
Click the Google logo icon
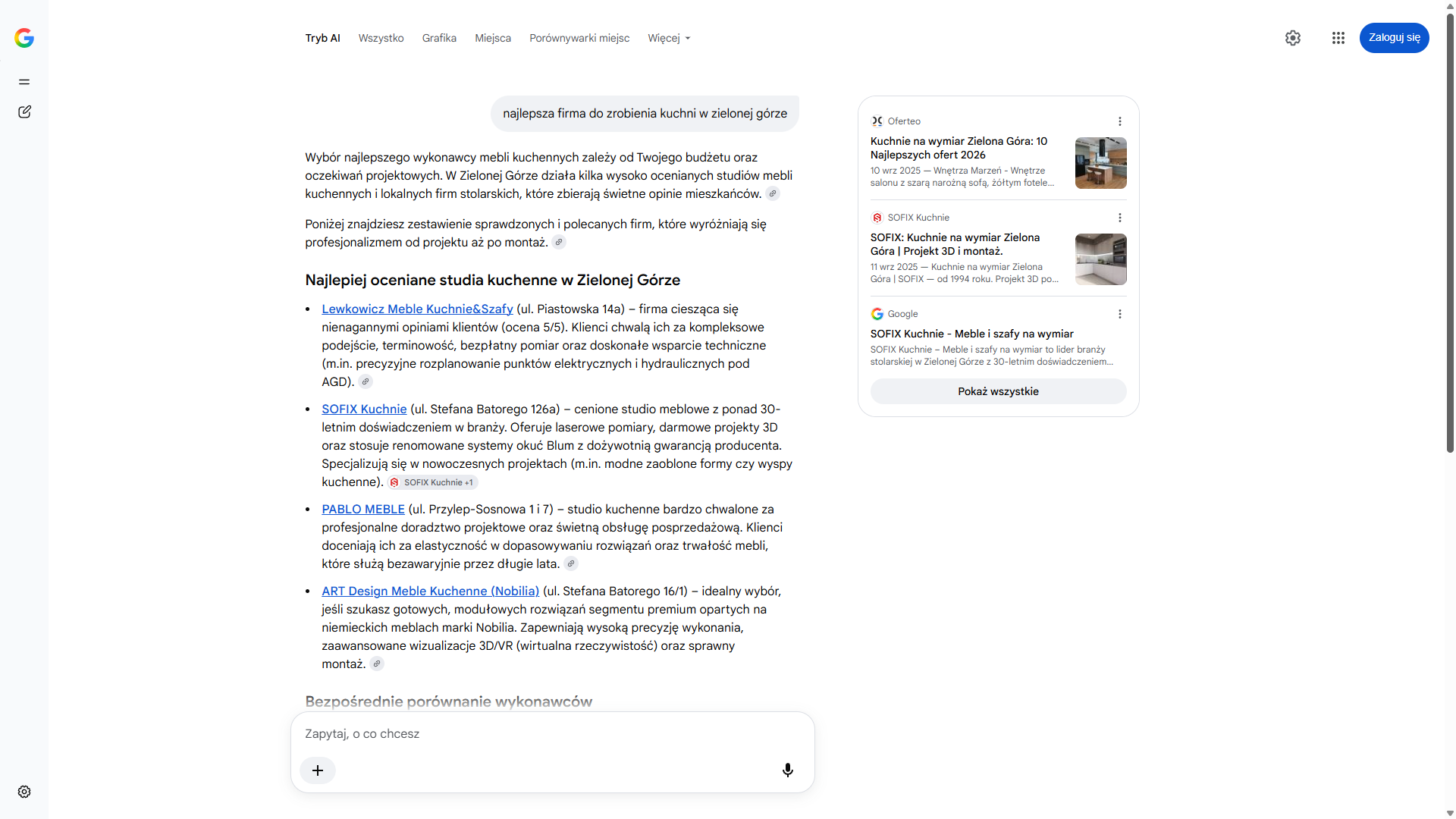(x=24, y=38)
